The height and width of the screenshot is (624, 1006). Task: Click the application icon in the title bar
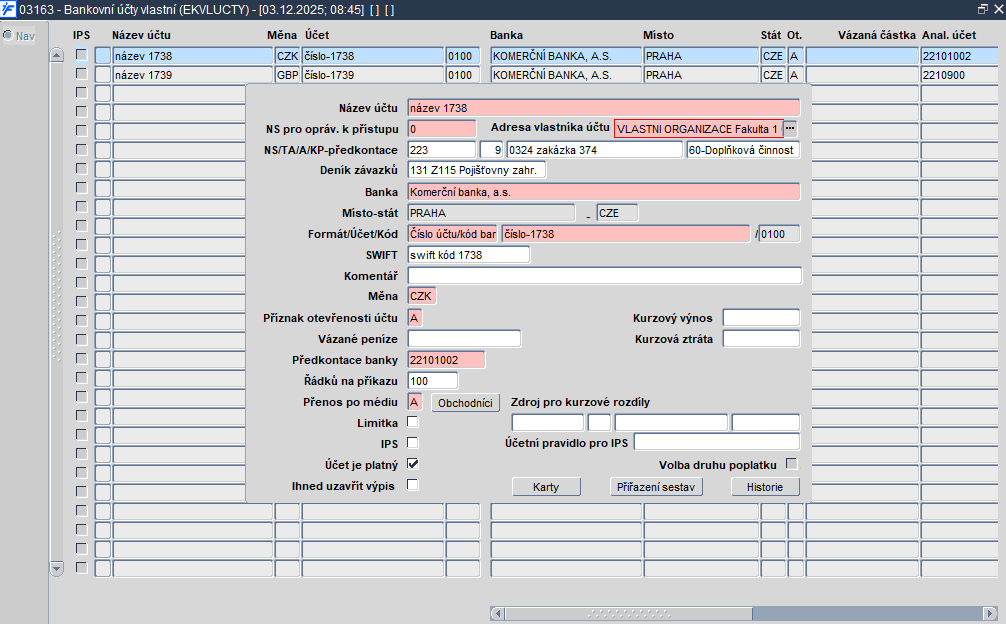pyautogui.click(x=9, y=9)
